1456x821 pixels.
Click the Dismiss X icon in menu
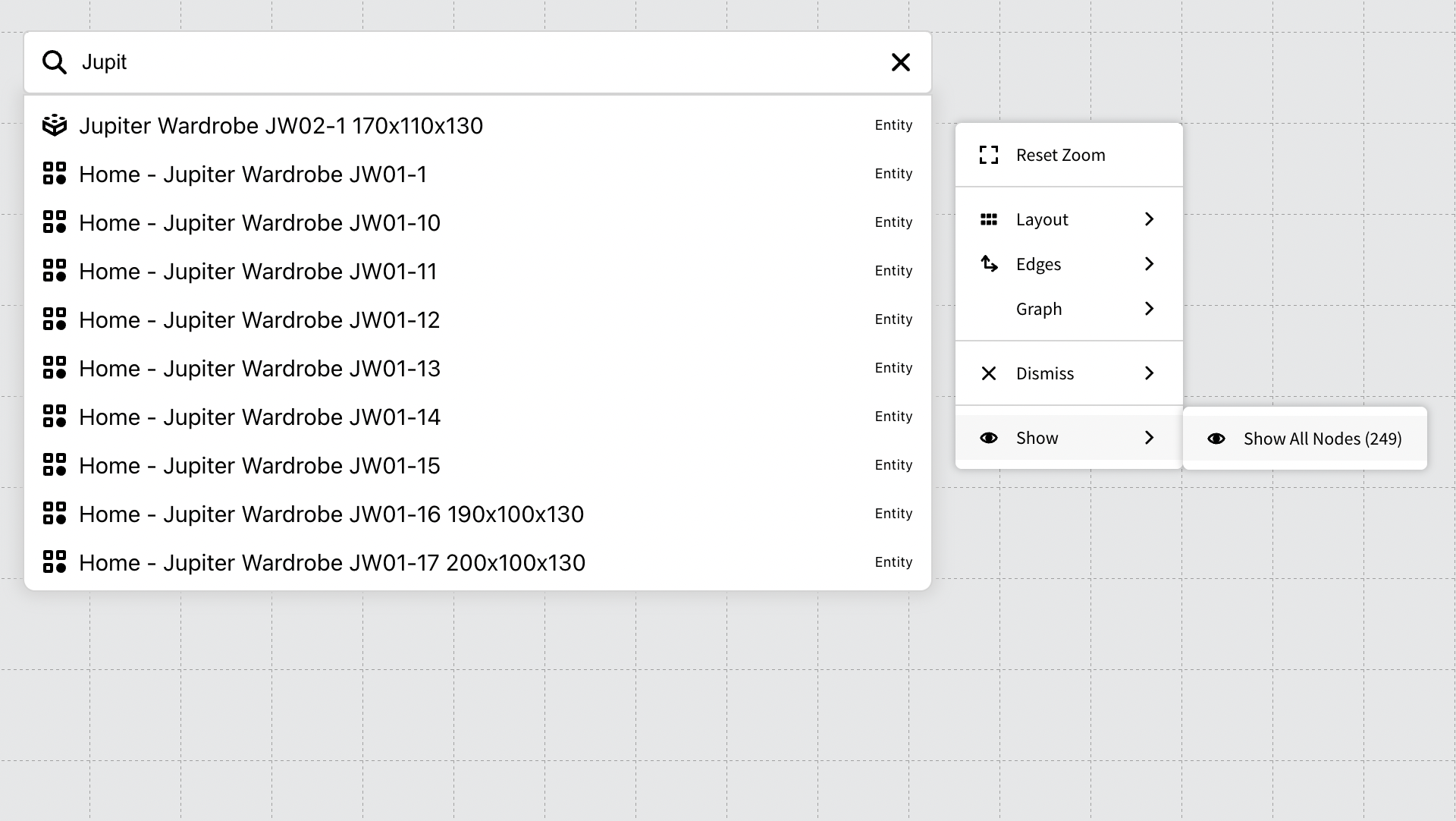click(988, 373)
